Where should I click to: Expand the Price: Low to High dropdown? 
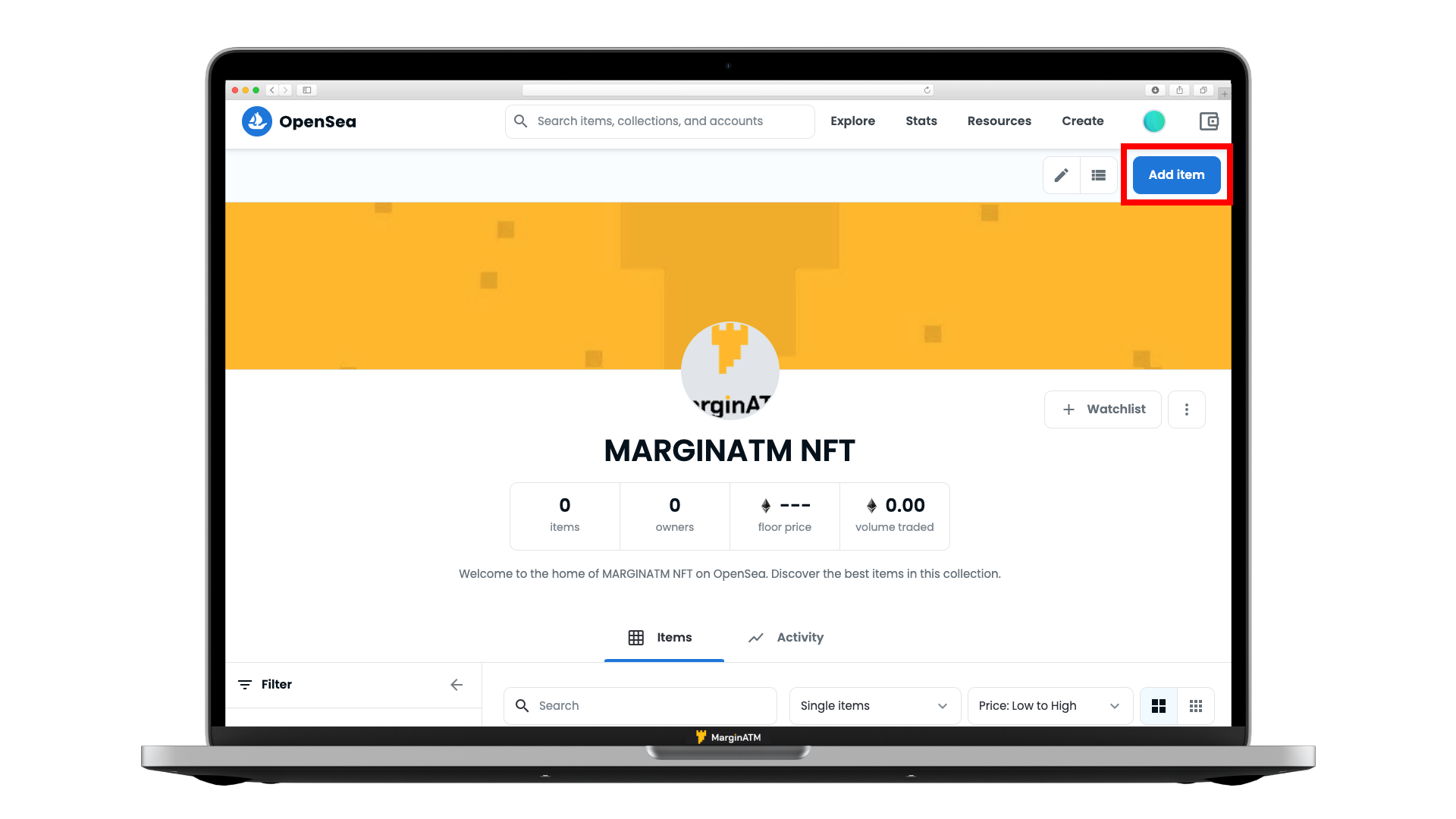(1050, 705)
